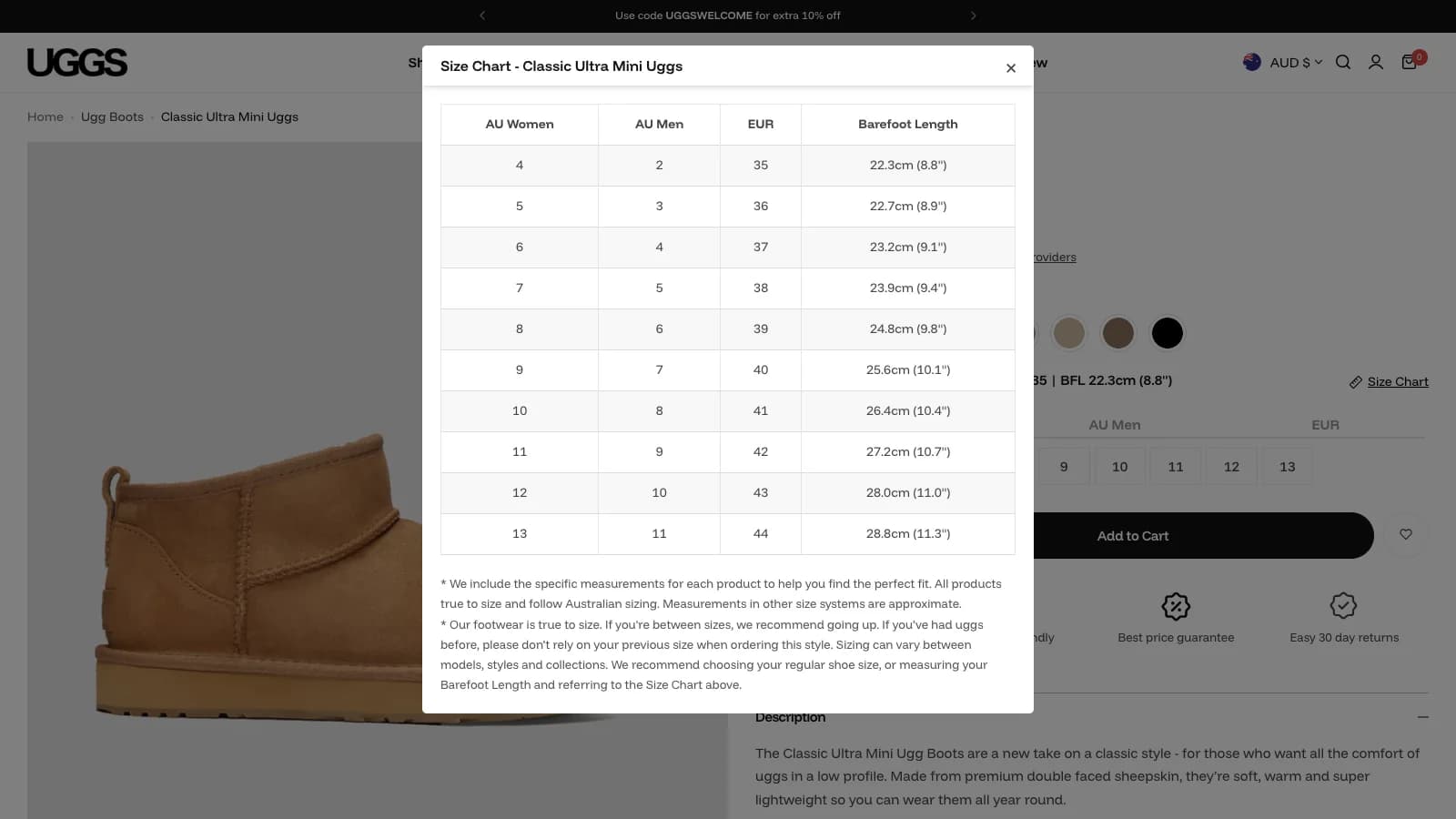
Task: Click the 24.8cm (9.8") cell
Action: click(908, 329)
